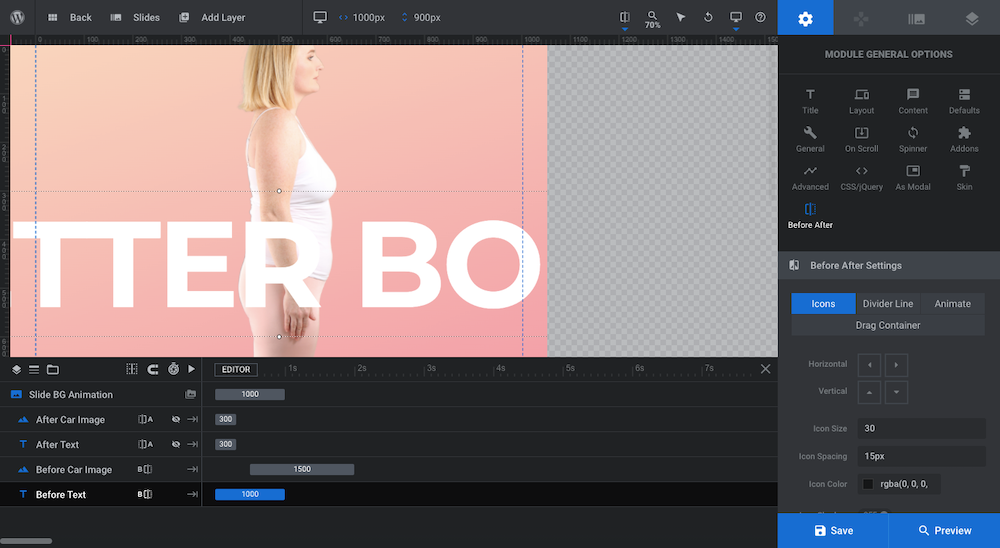Viewport: 1000px width, 548px height.
Task: Click the Save button
Action: 833,531
